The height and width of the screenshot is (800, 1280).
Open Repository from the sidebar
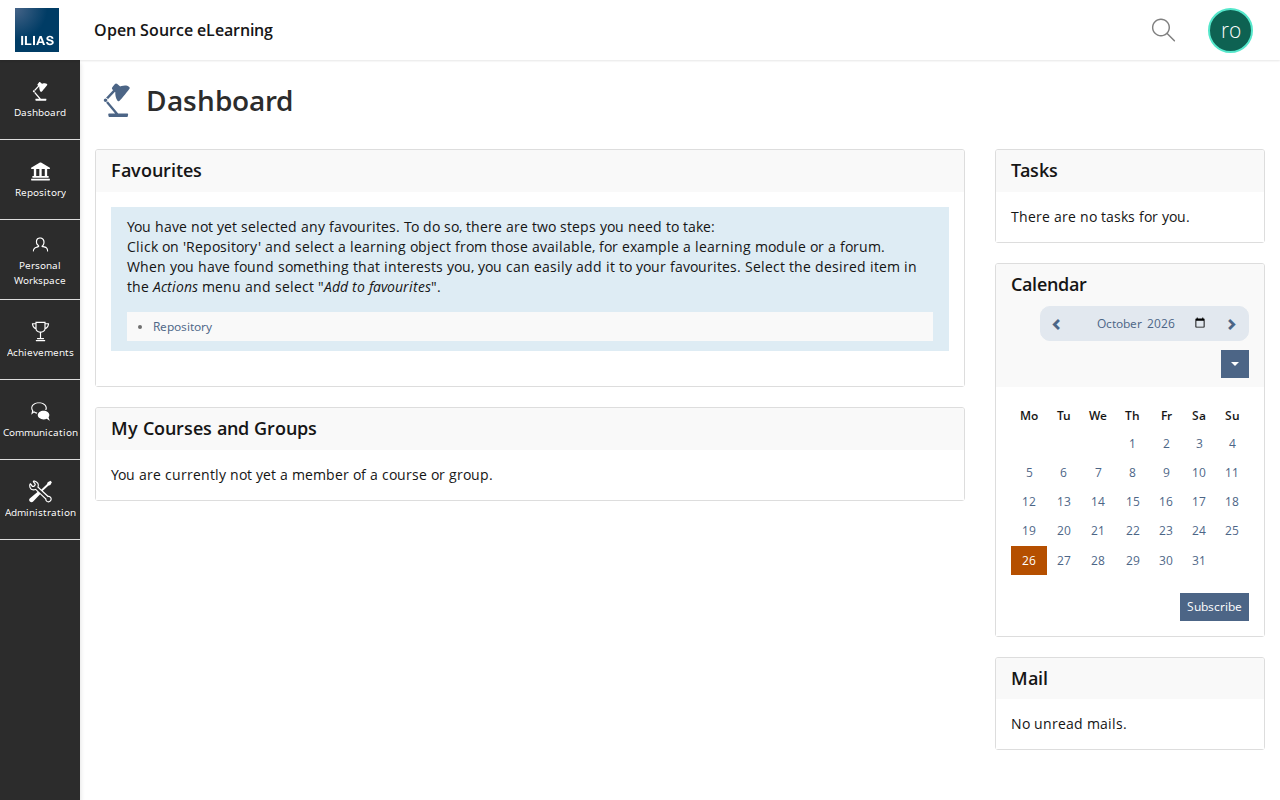tap(40, 180)
